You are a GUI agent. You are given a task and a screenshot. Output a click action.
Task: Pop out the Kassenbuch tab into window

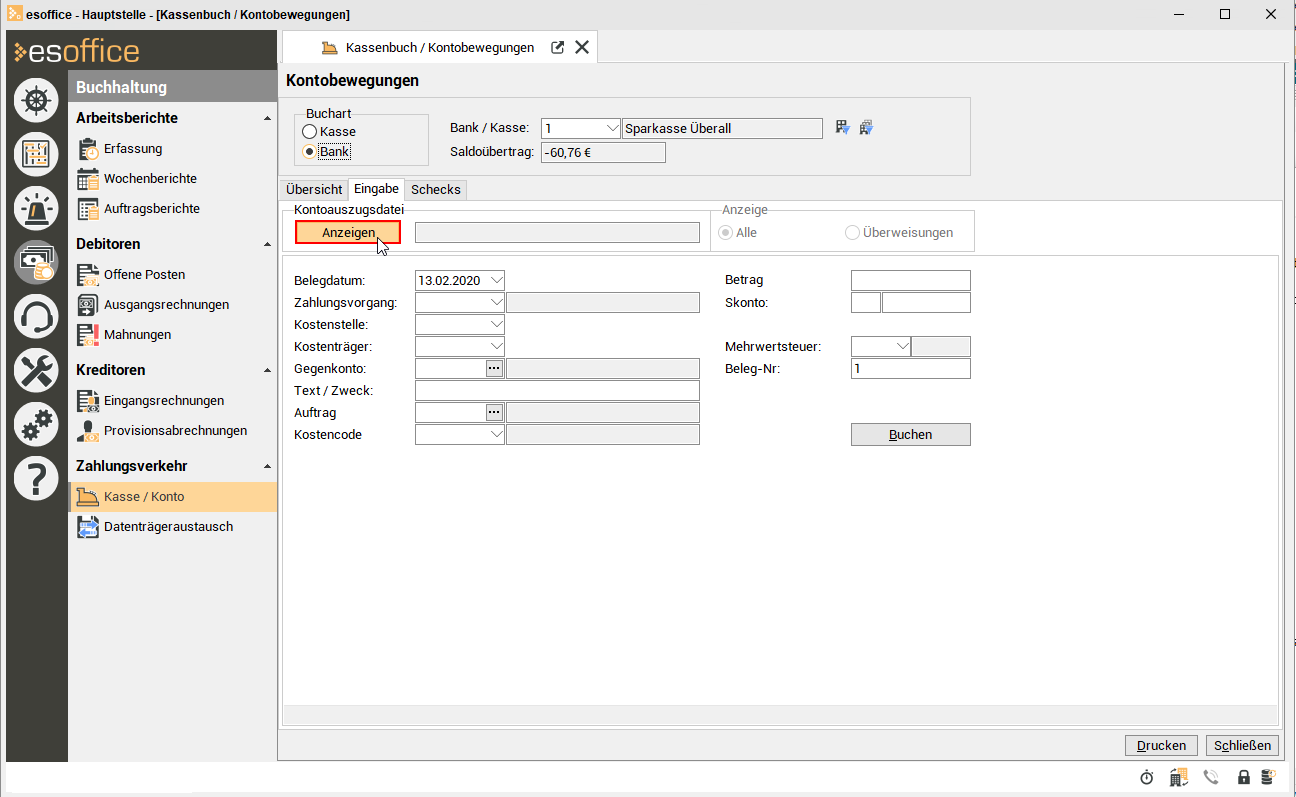558,47
